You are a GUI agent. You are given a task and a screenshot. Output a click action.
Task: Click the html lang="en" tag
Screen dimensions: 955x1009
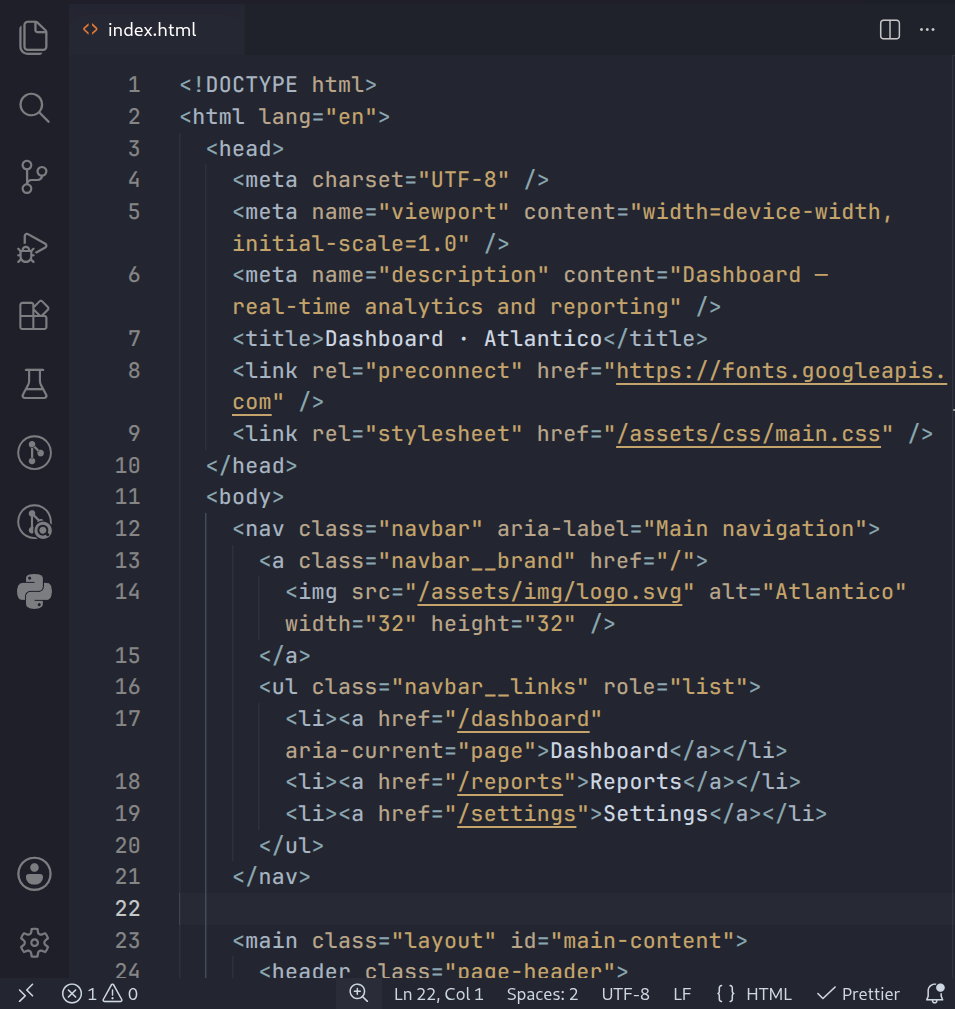(x=285, y=117)
